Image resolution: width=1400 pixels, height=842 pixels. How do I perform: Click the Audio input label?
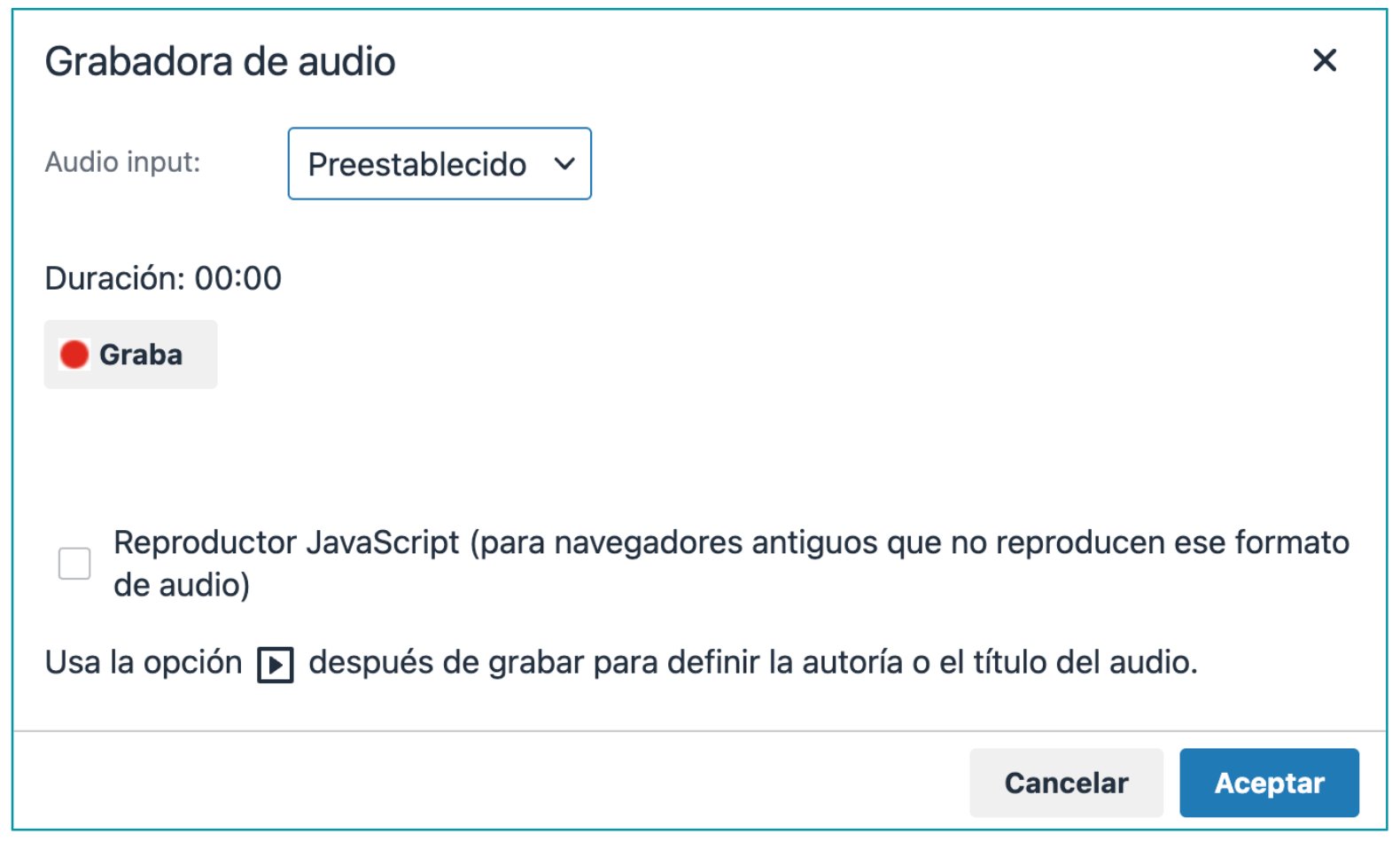tap(123, 162)
